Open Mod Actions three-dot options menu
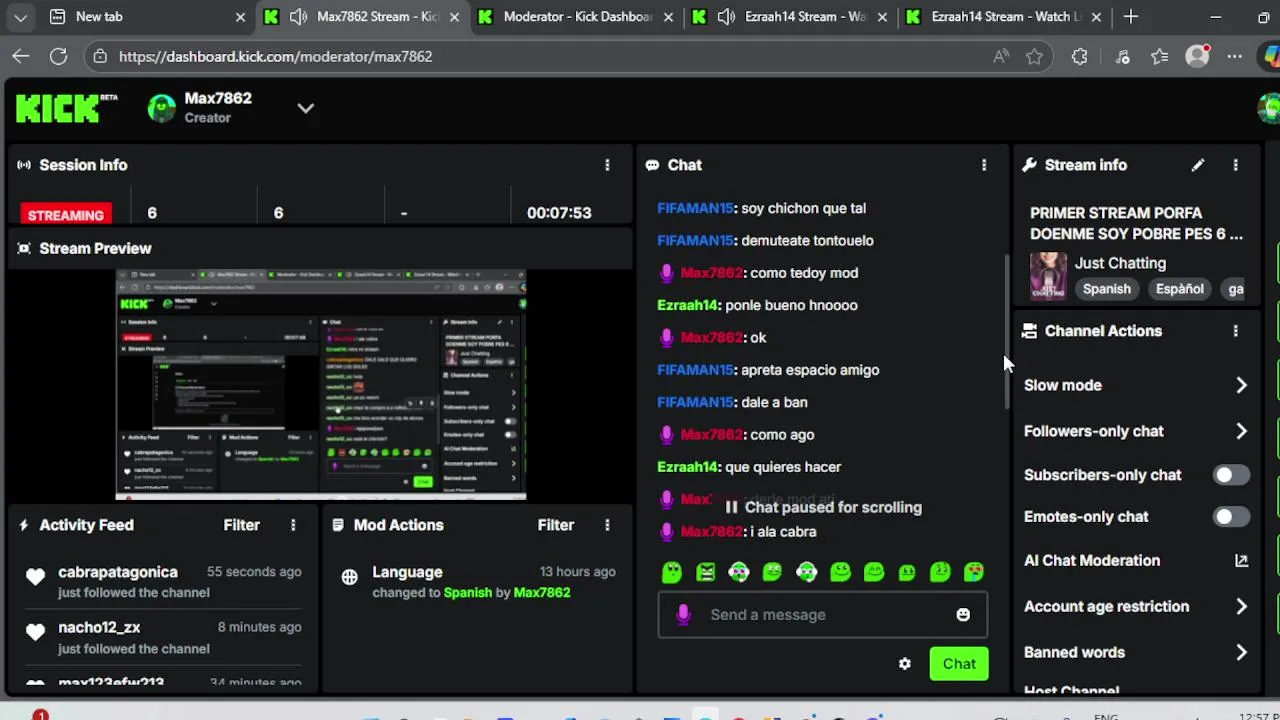Viewport: 1280px width, 720px height. pos(607,525)
